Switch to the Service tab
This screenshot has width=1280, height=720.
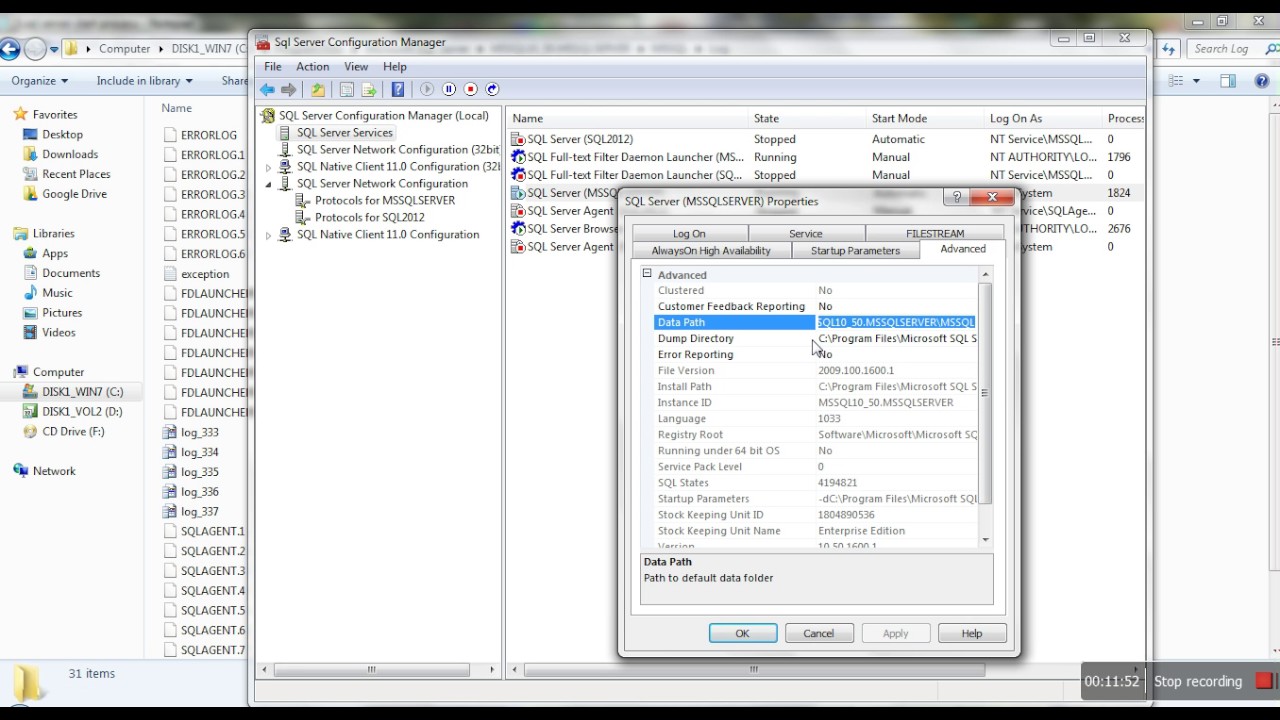click(805, 234)
